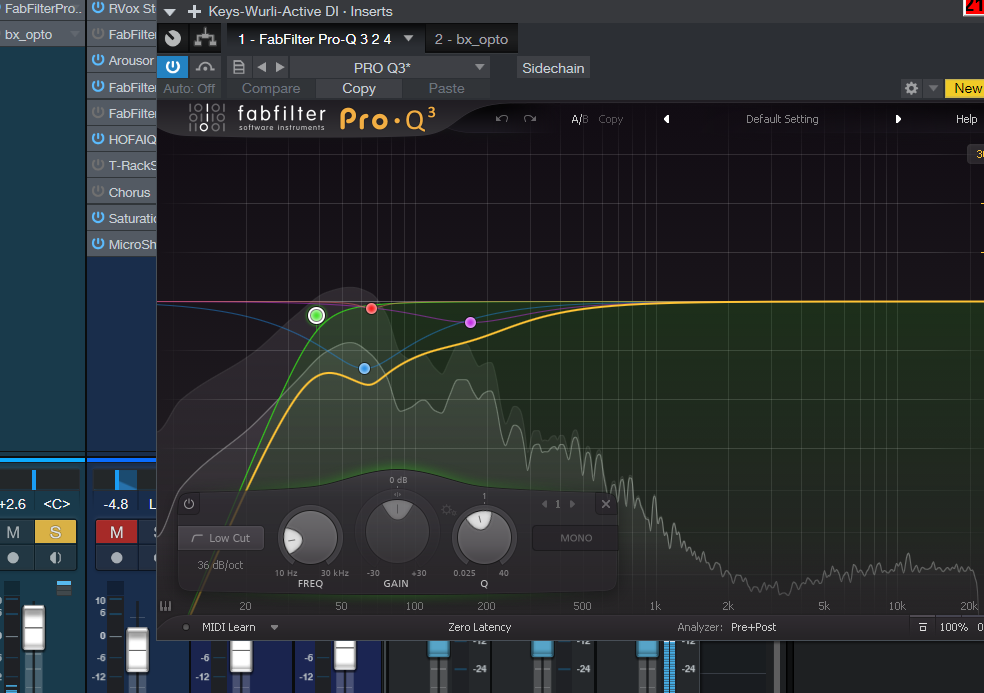984x693 pixels.
Task: Open the 36 dB/oct slope selector
Action: point(220,565)
